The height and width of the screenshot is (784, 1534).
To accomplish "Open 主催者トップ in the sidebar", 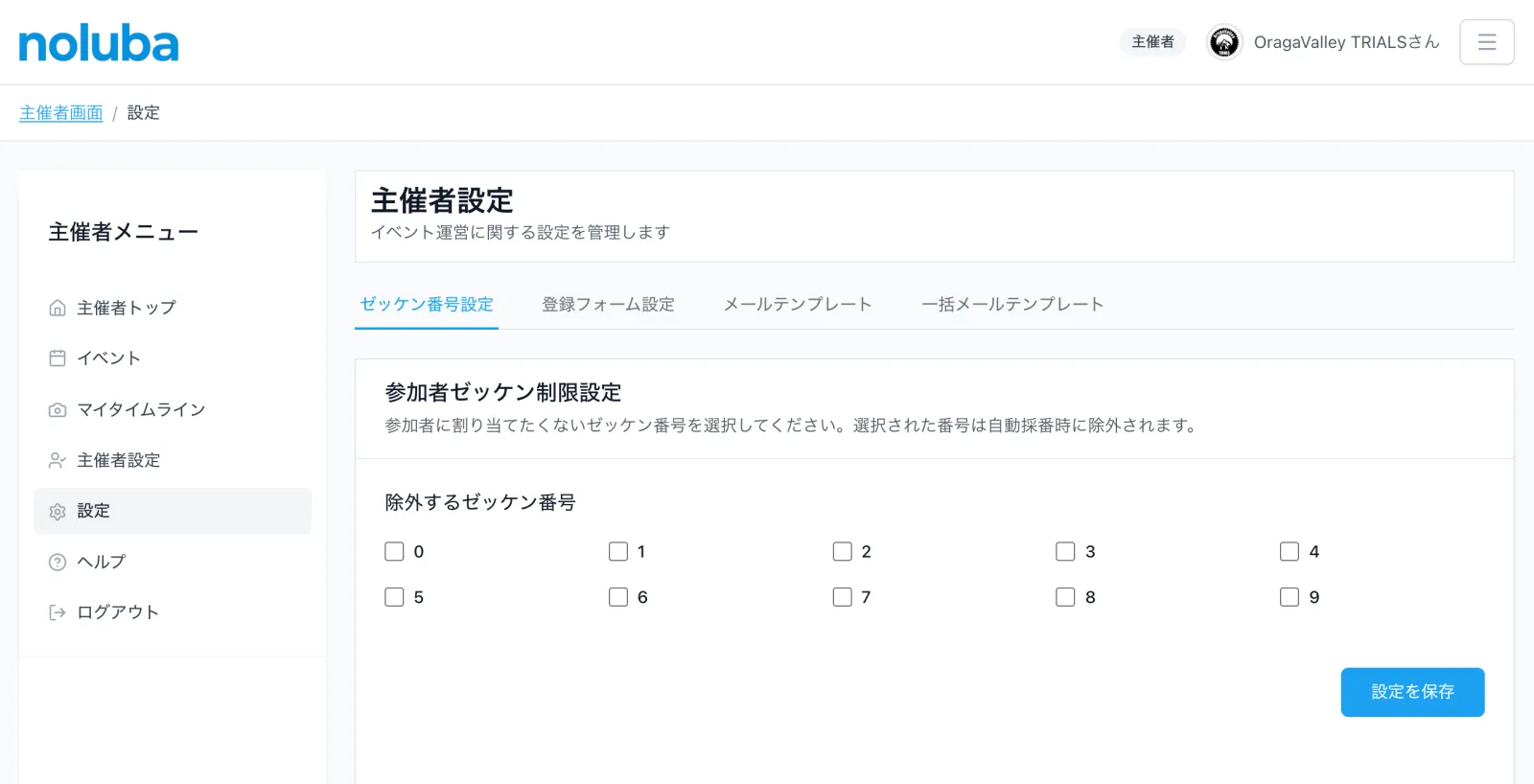I will coord(173,308).
